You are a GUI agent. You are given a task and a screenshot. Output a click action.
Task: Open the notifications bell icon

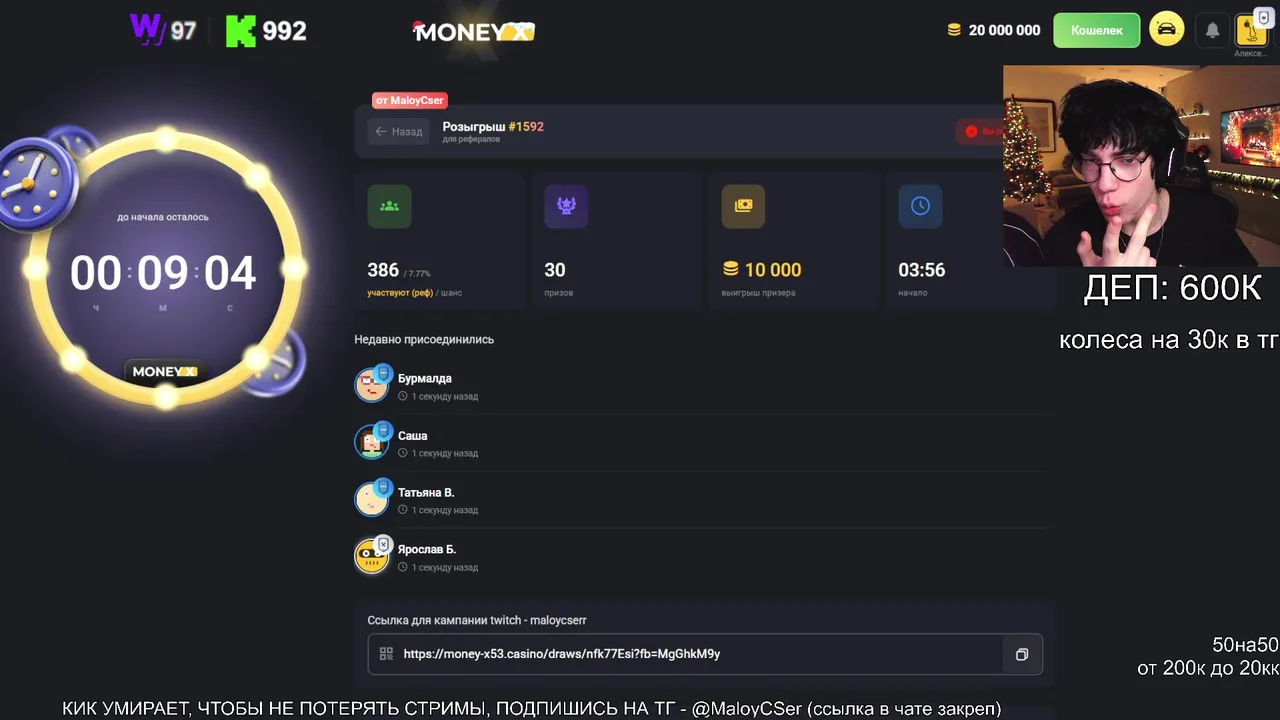pyautogui.click(x=1212, y=30)
